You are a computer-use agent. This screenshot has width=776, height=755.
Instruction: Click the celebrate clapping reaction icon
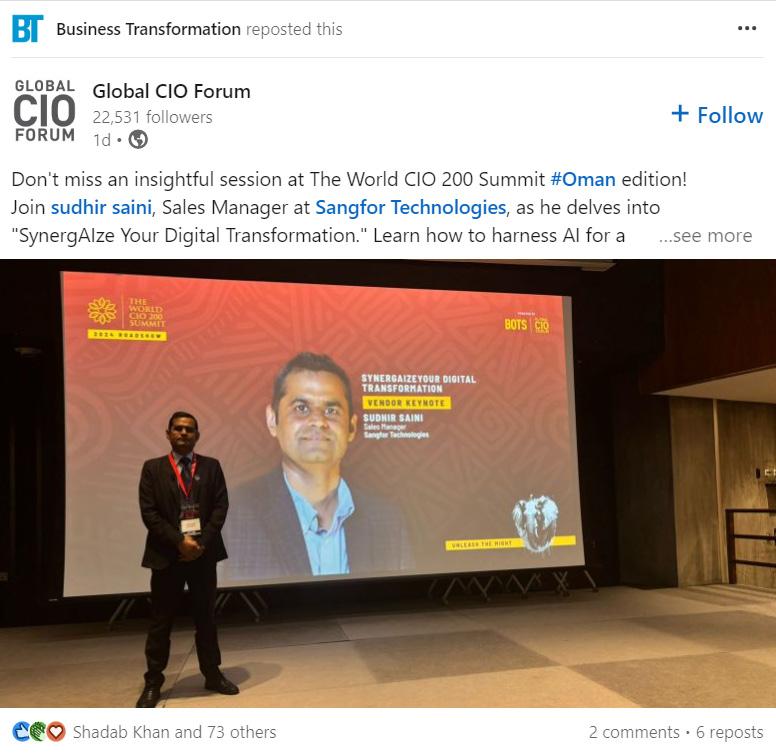point(38,731)
